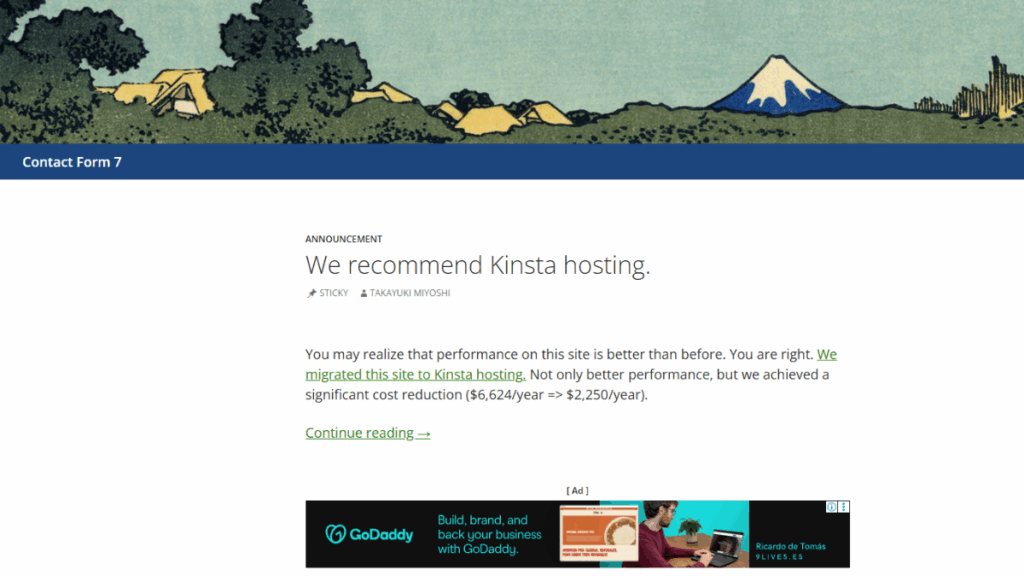View author Takayuki Miyoshi's posts
Image resolution: width=1024 pixels, height=576 pixels.
pyautogui.click(x=410, y=293)
